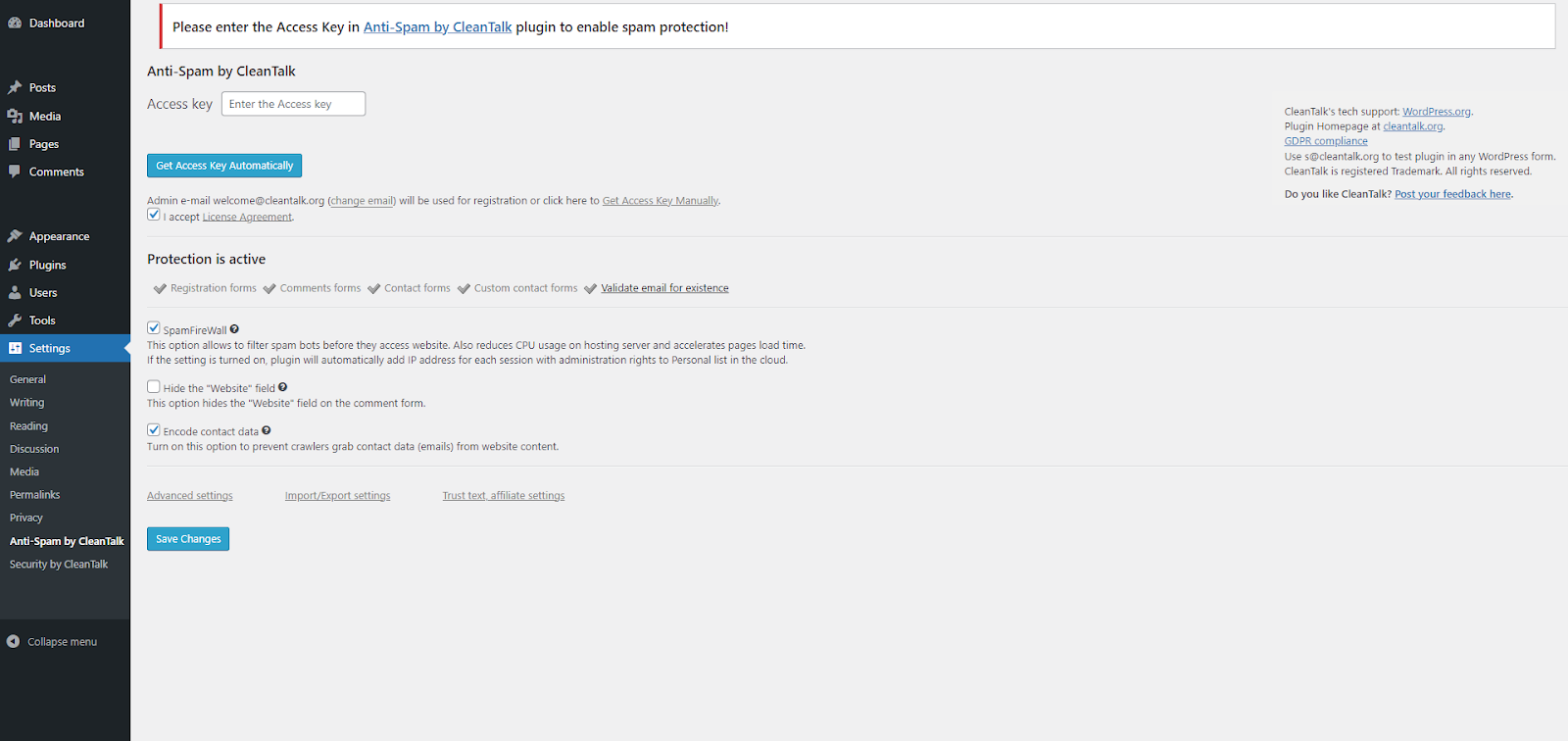1568x741 pixels.
Task: Click Get Access Key Automatically button
Action: (x=224, y=166)
